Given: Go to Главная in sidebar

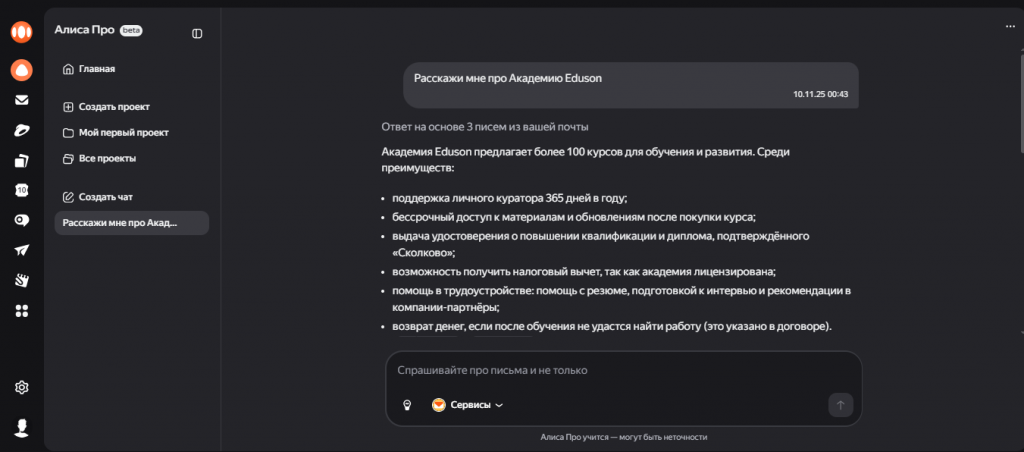Looking at the screenshot, I should [x=96, y=69].
